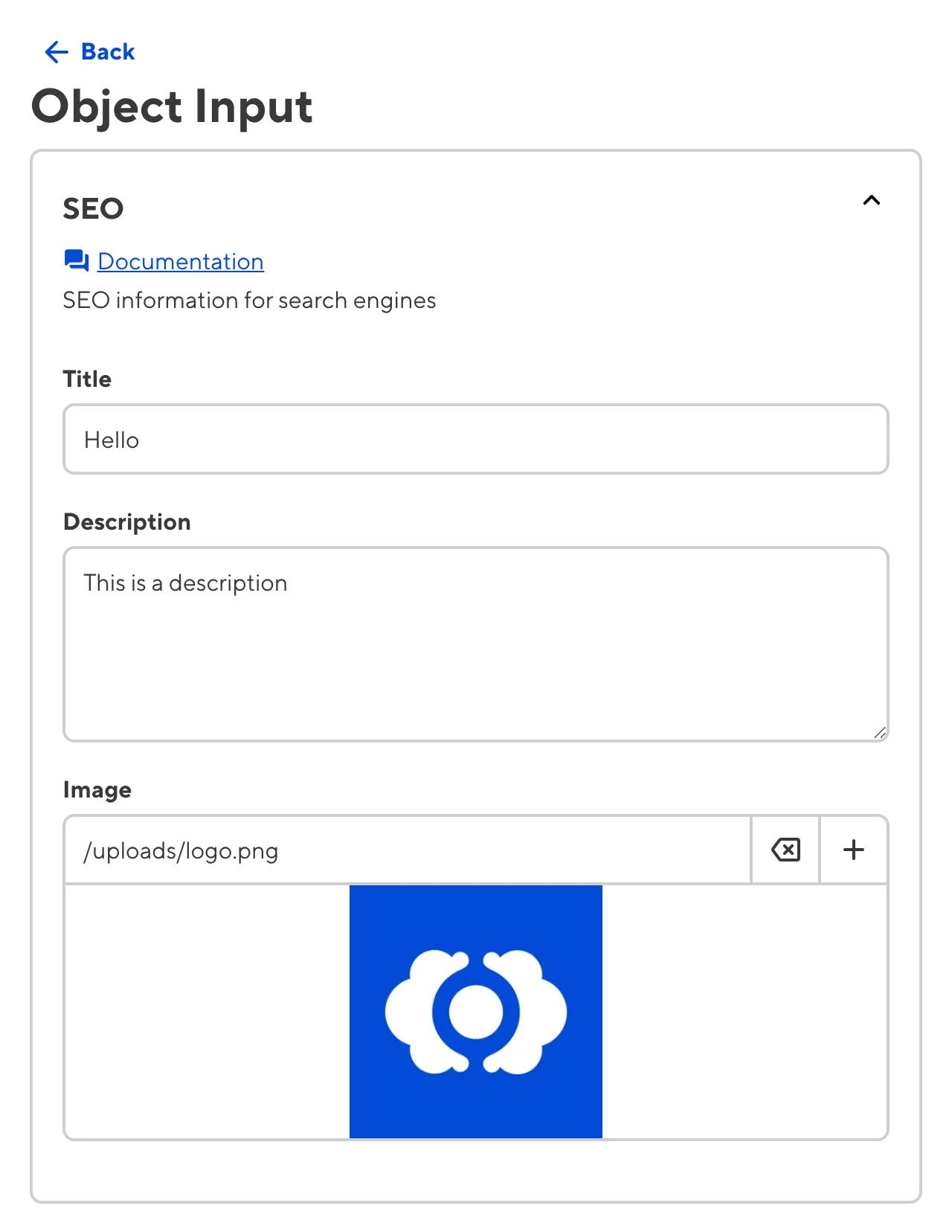
Task: Collapse the SEO section with the chevron
Action: click(x=871, y=200)
